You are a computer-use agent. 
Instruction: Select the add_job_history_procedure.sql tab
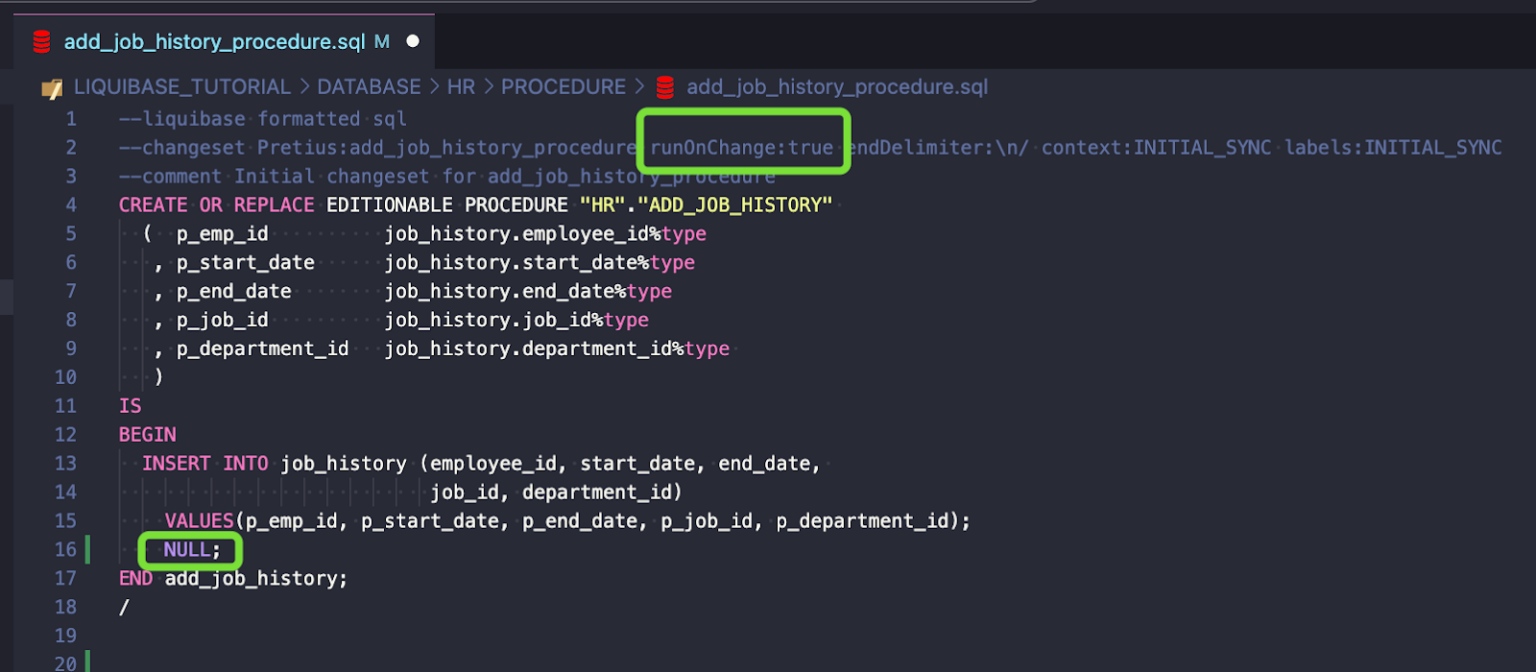[x=215, y=41]
